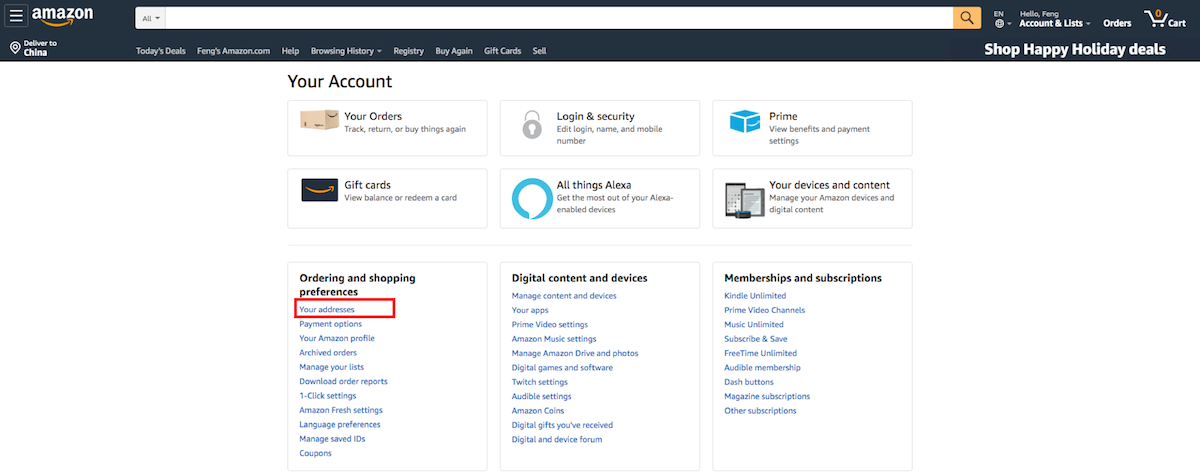1200x476 pixels.
Task: Open Amazon Coins link
Action: (540, 411)
